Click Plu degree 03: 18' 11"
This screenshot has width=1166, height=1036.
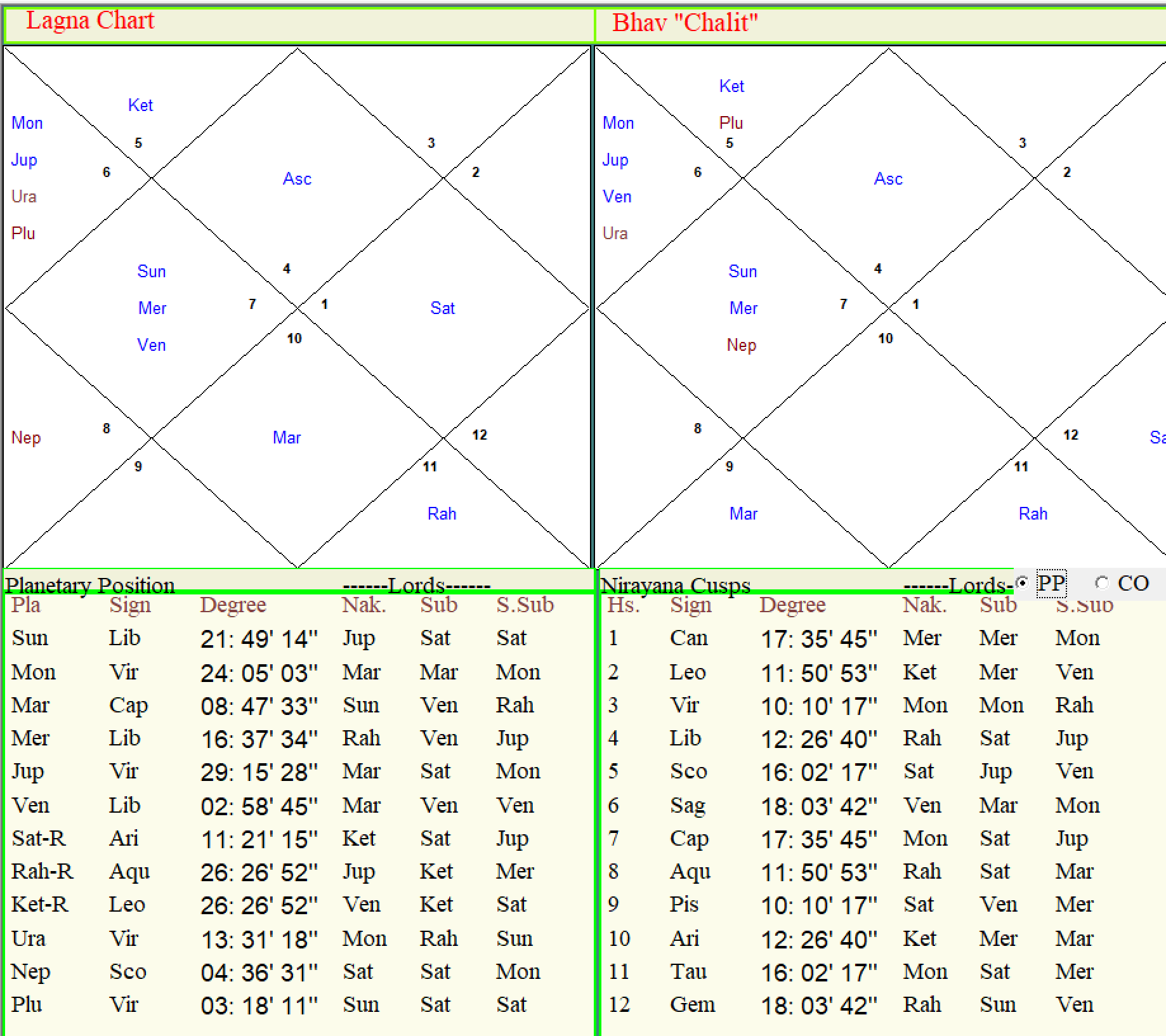[x=259, y=1006]
